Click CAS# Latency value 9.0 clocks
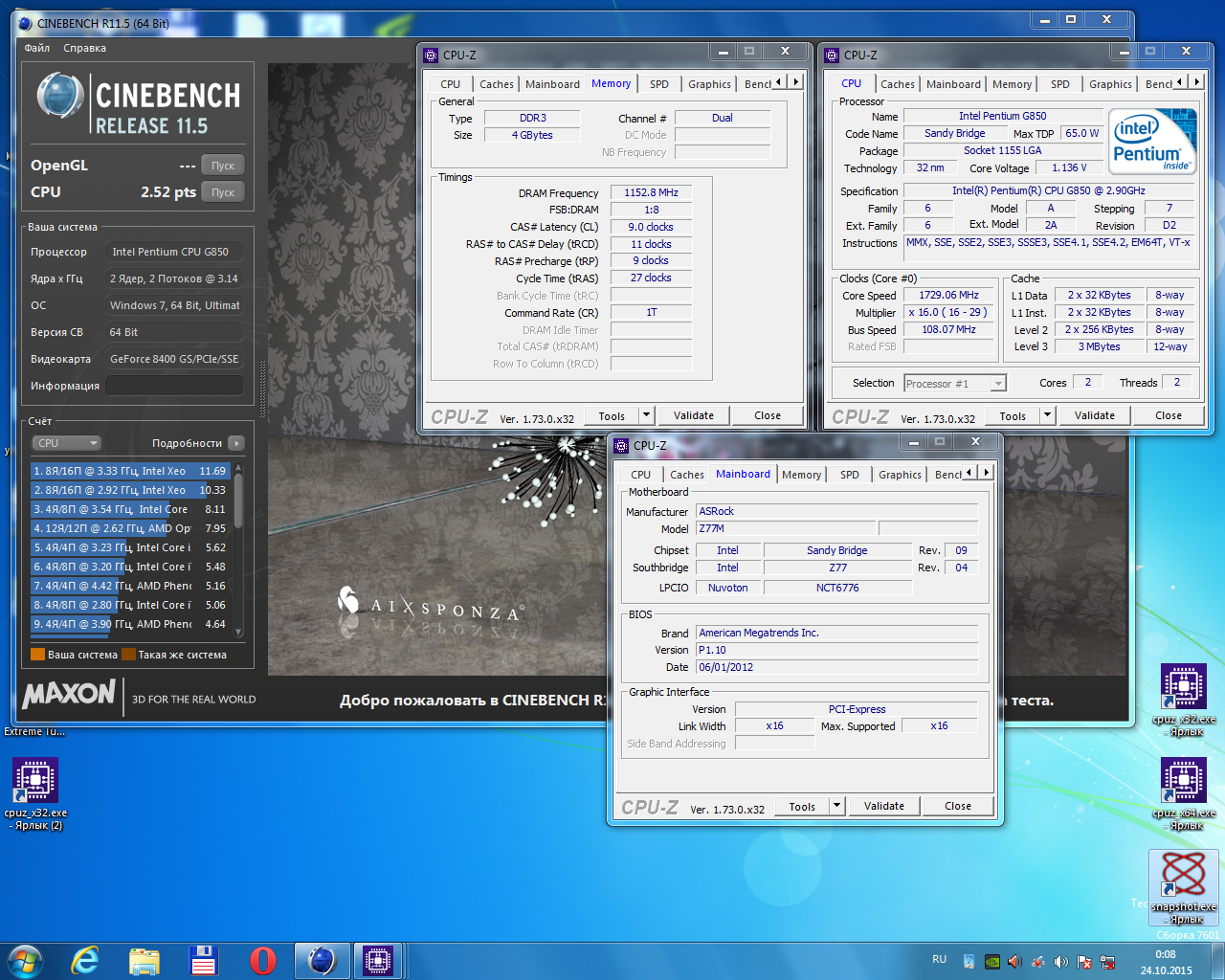Image resolution: width=1225 pixels, height=980 pixels. click(652, 227)
